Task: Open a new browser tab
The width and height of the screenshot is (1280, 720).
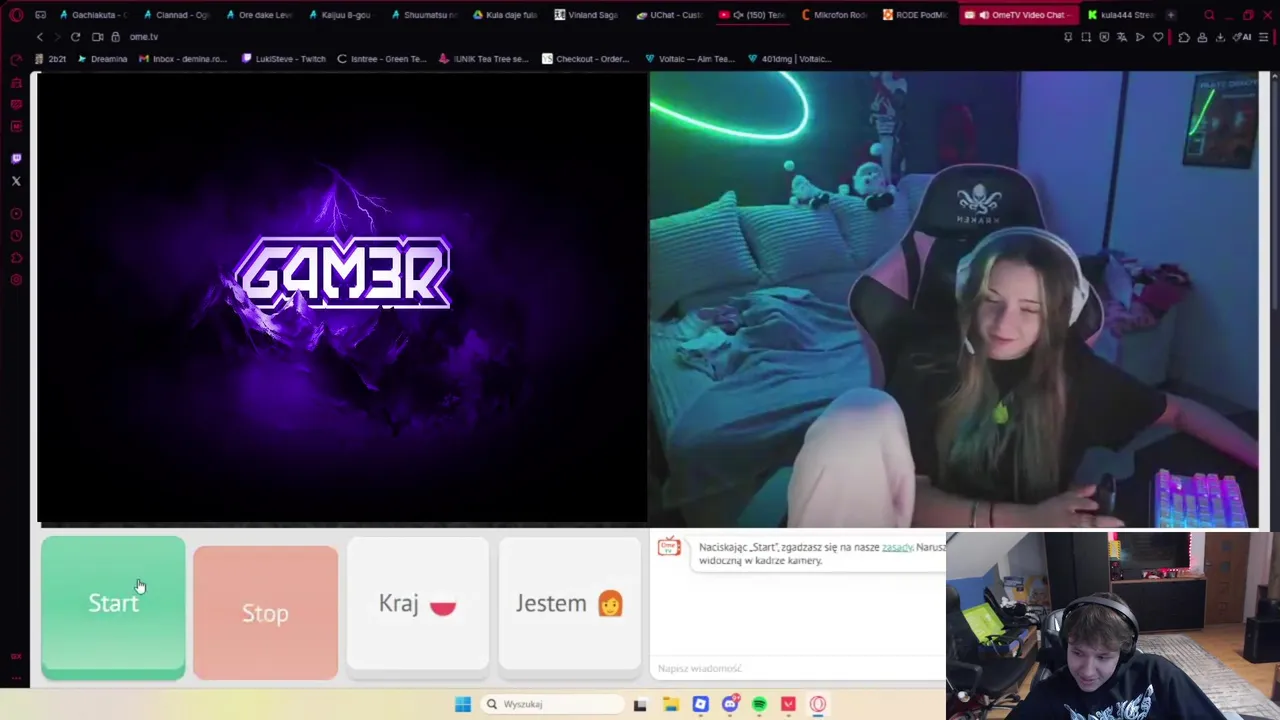Action: tap(1170, 15)
